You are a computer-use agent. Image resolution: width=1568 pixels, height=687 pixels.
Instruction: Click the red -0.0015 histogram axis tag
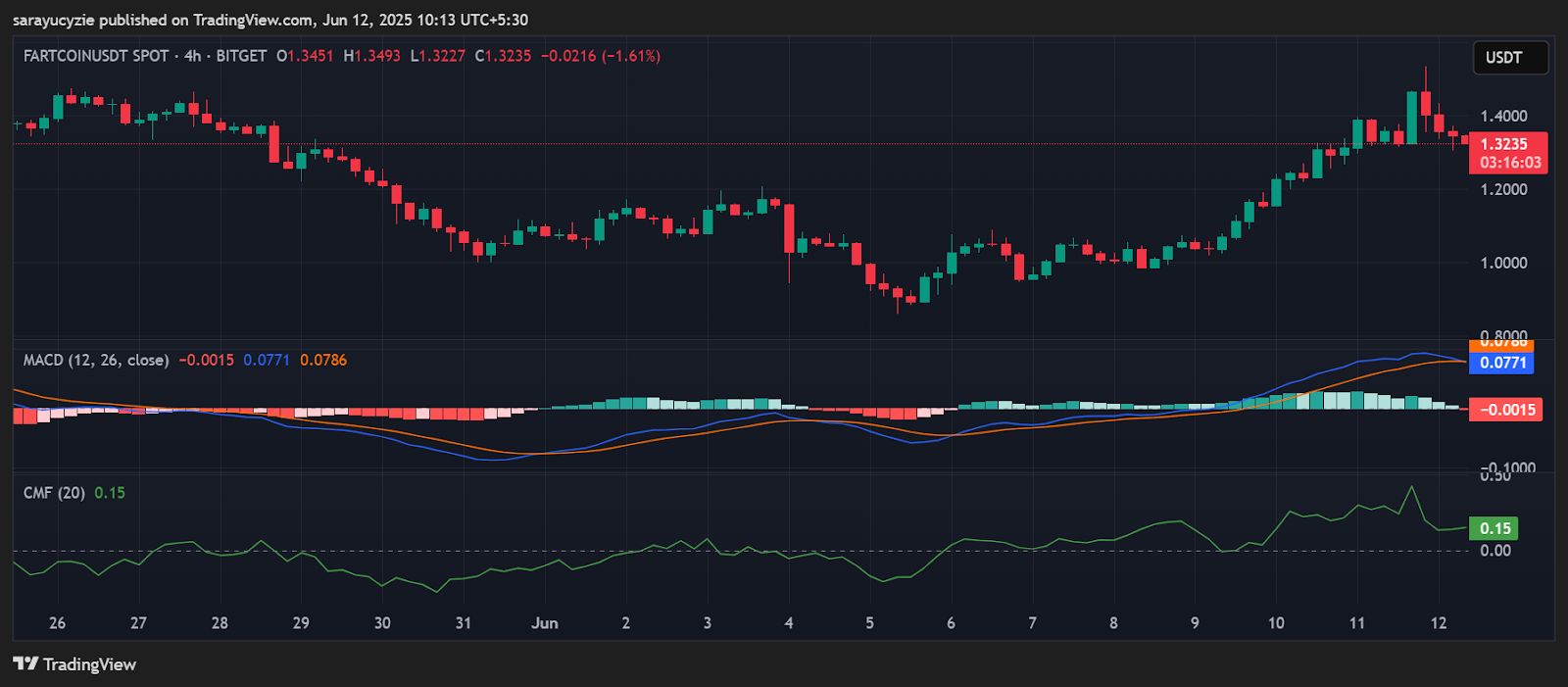click(1505, 410)
